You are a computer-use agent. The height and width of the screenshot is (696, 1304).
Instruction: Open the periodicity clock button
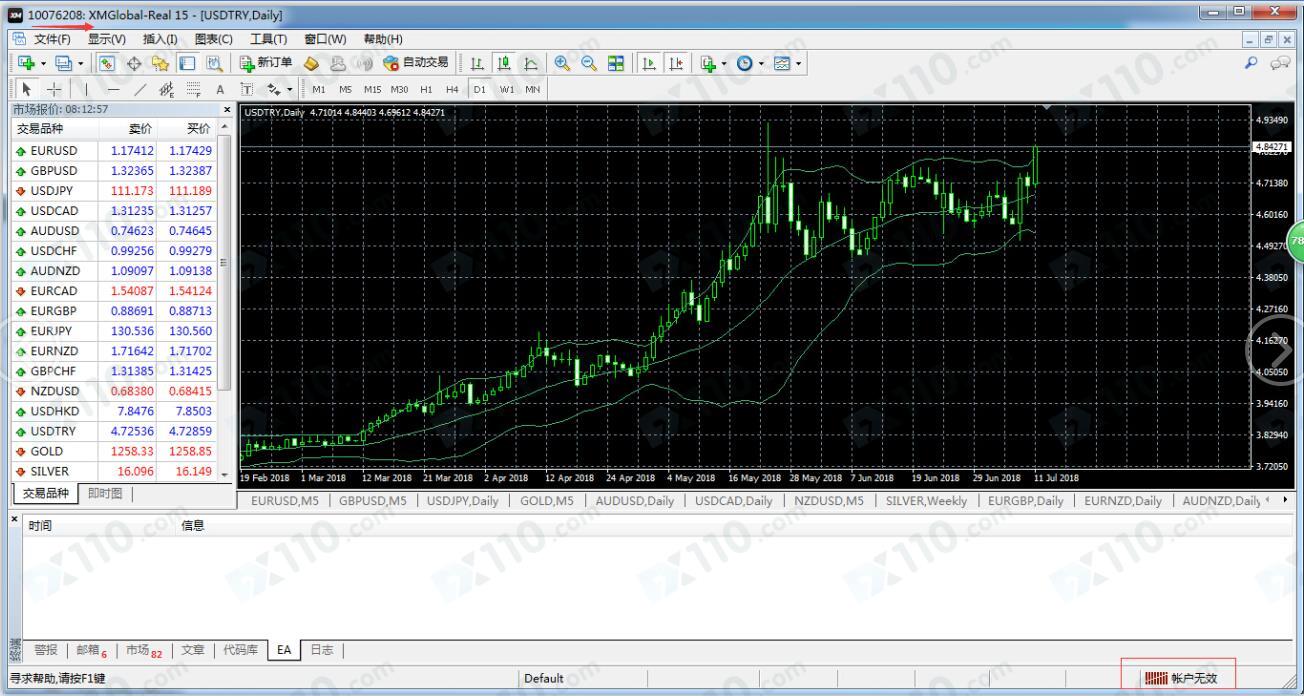pyautogui.click(x=745, y=63)
